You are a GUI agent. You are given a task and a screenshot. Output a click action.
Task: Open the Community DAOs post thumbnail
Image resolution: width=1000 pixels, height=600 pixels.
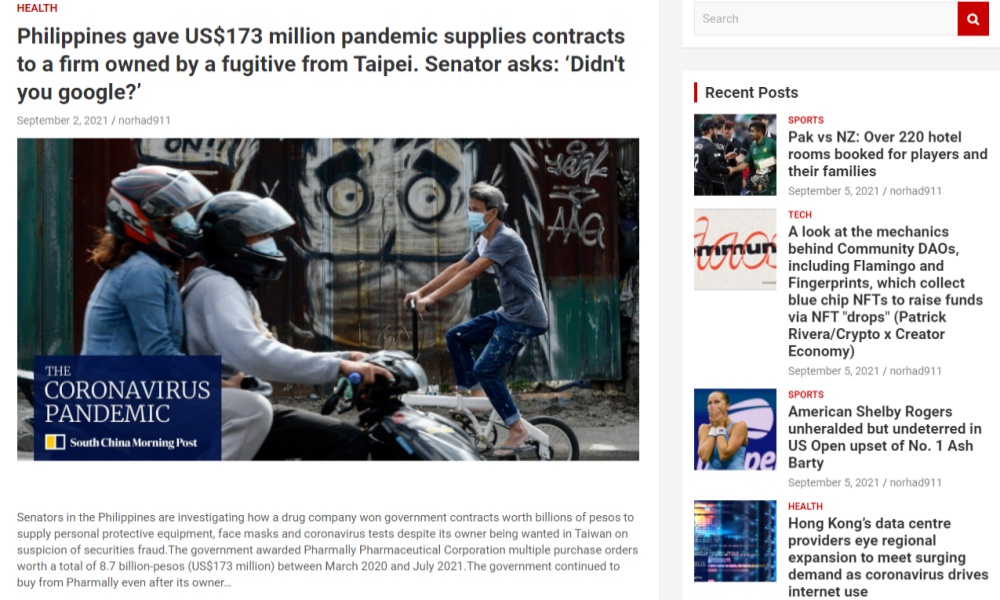coord(735,249)
